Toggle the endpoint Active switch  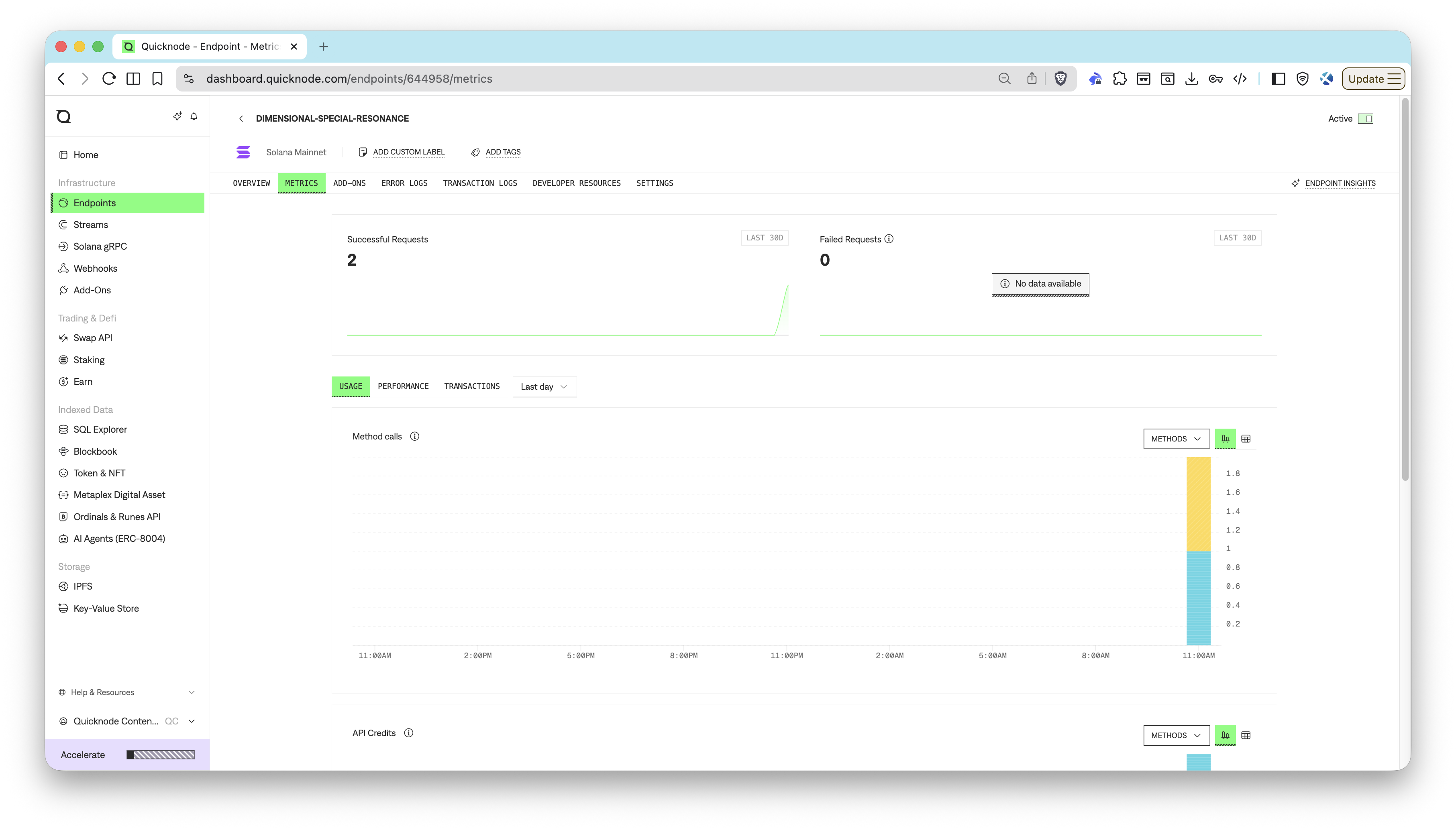(1365, 118)
